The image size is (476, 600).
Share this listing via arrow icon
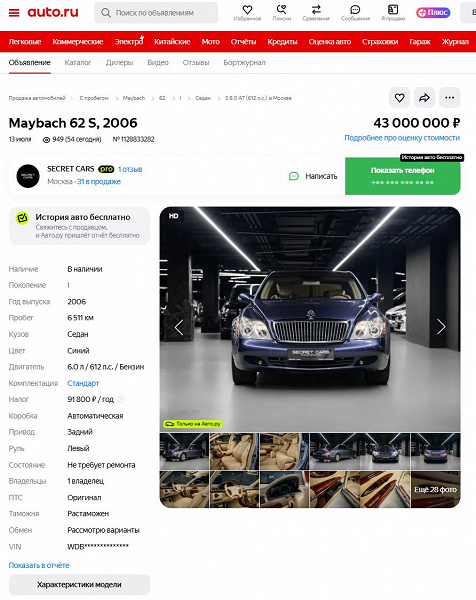pyautogui.click(x=424, y=98)
